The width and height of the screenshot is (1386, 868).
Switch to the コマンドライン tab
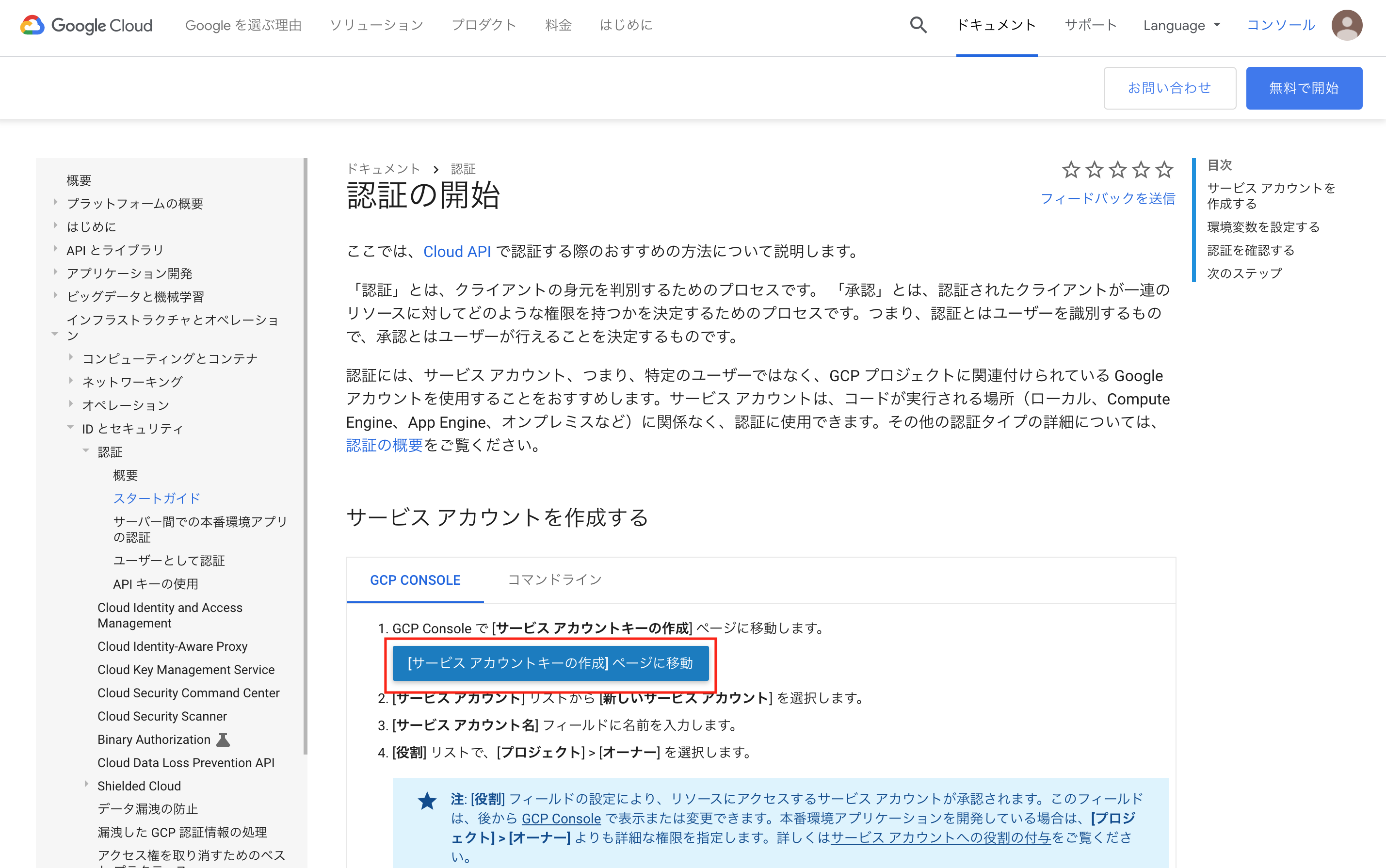pos(553,580)
